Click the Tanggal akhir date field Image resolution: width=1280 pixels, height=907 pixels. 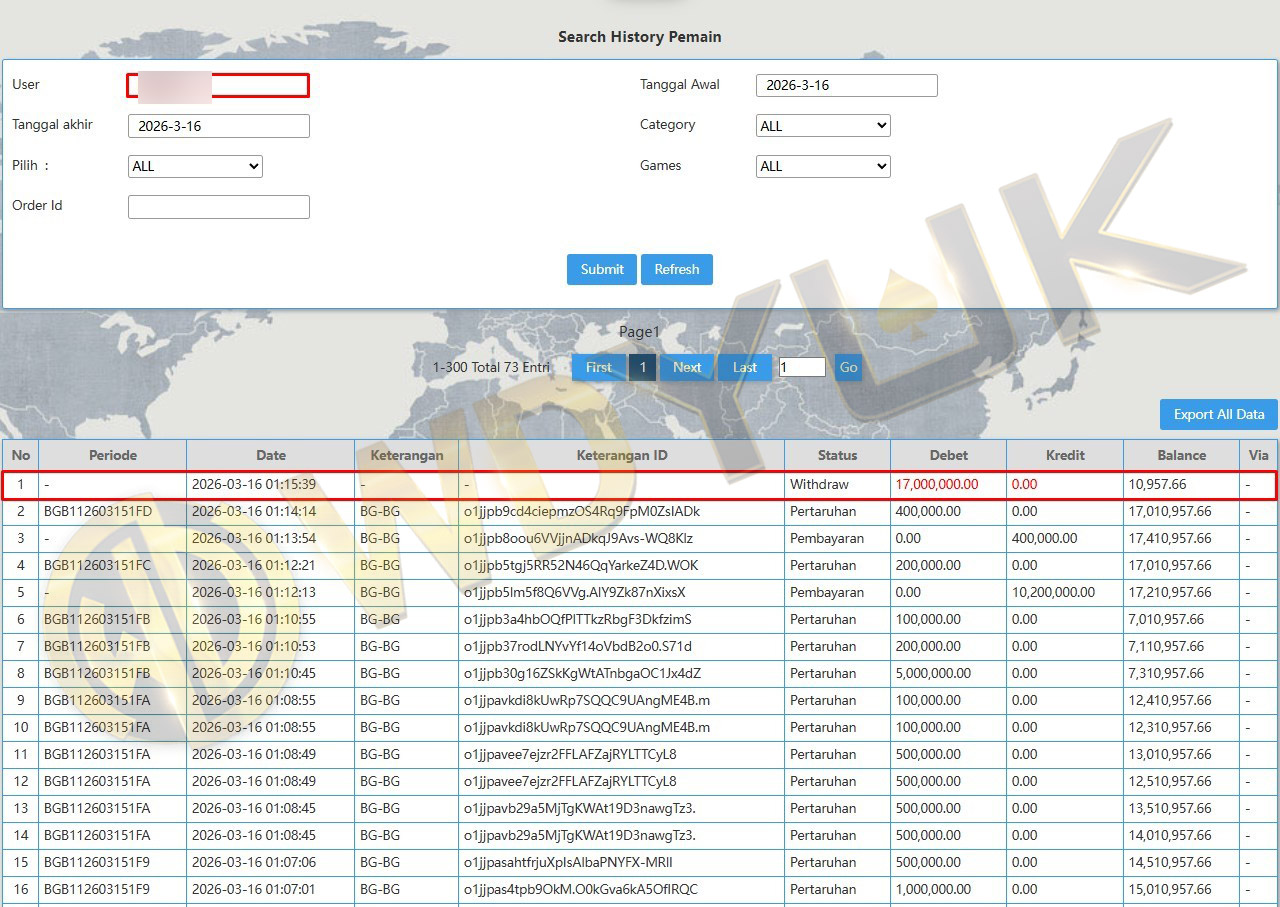click(218, 126)
